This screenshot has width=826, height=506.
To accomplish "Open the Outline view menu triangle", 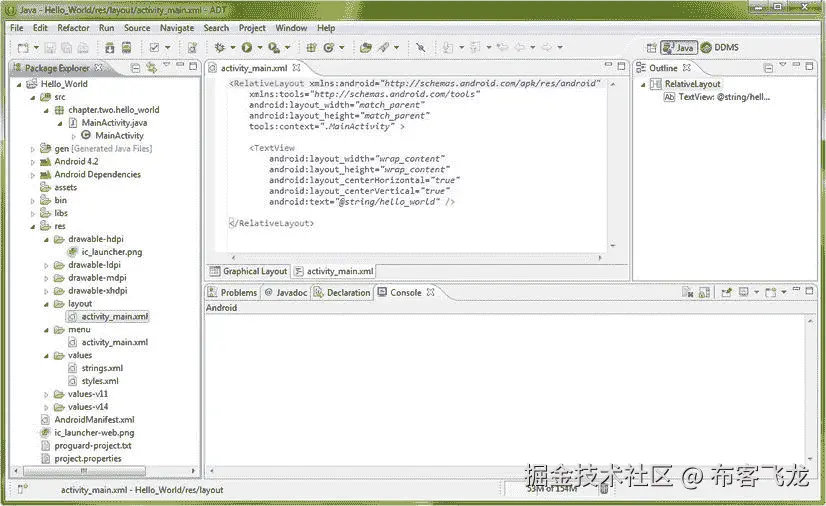I will coord(783,65).
